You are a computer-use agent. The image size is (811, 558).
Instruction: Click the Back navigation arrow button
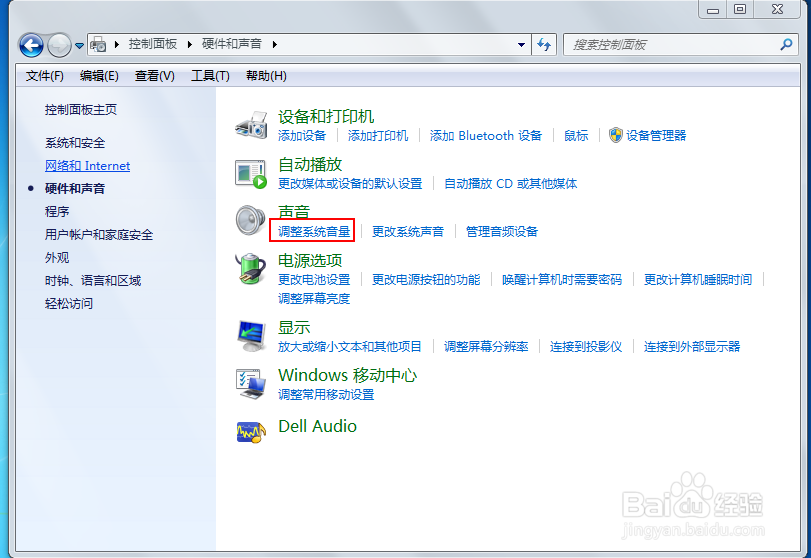[x=31, y=45]
